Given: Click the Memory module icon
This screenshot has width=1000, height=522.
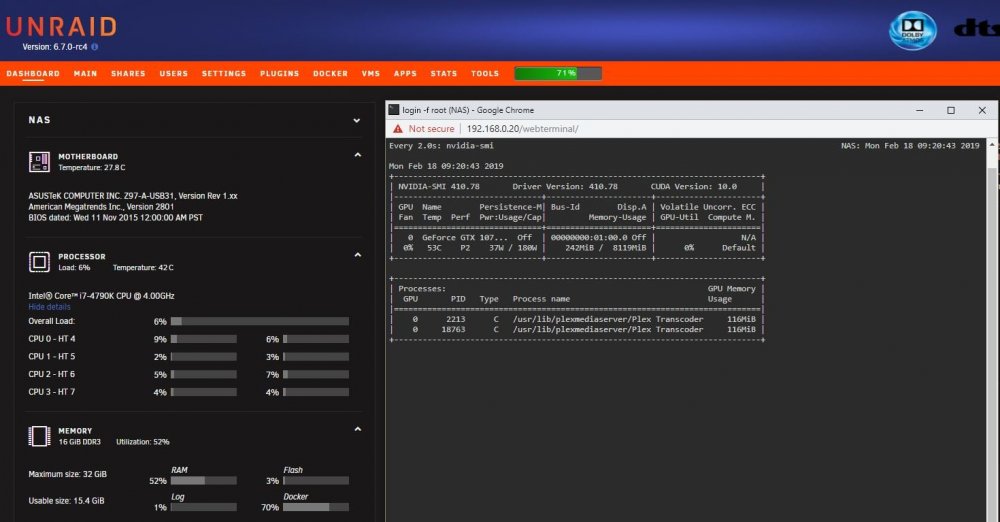Looking at the screenshot, I should pyautogui.click(x=39, y=436).
